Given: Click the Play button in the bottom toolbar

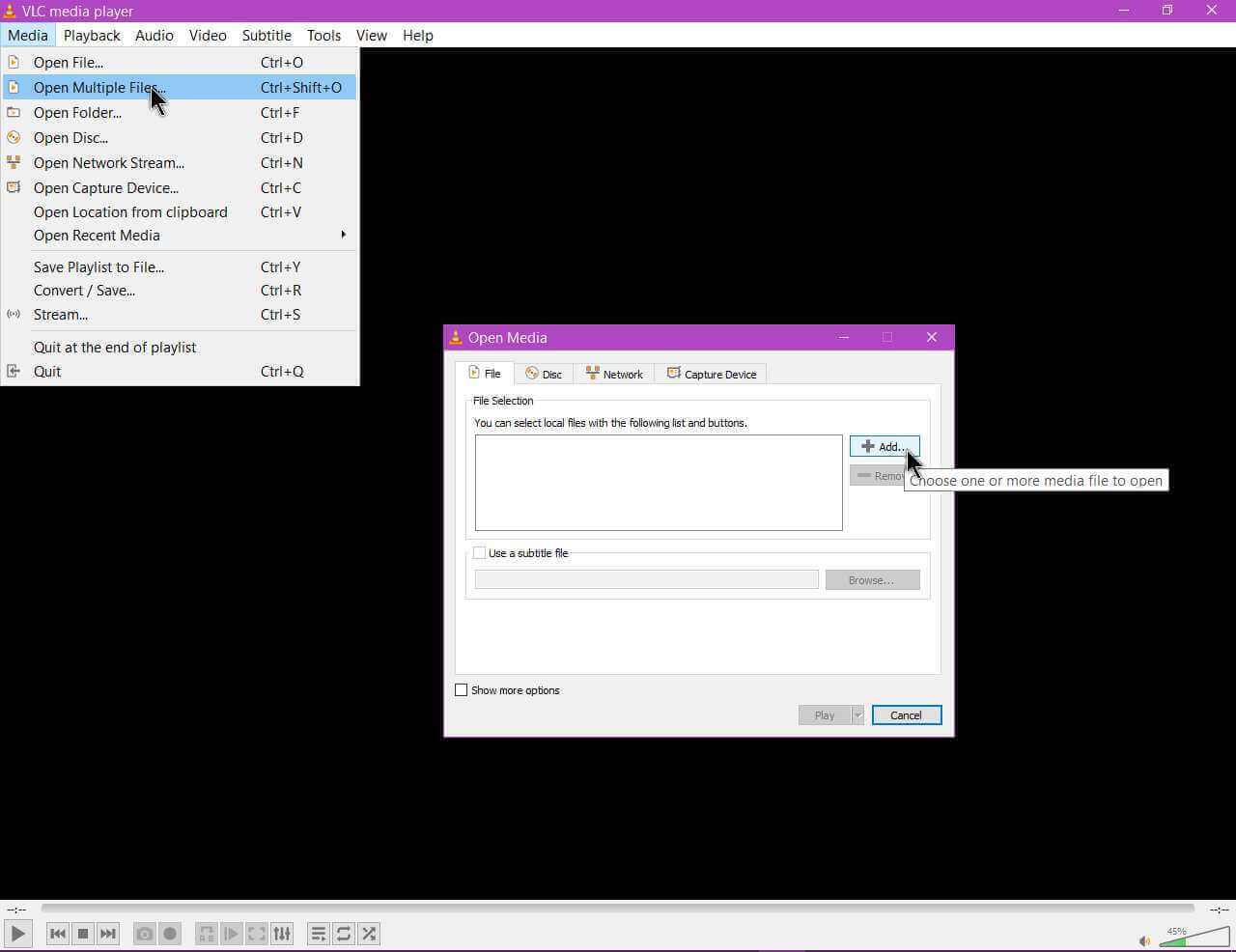Looking at the screenshot, I should pyautogui.click(x=17, y=934).
